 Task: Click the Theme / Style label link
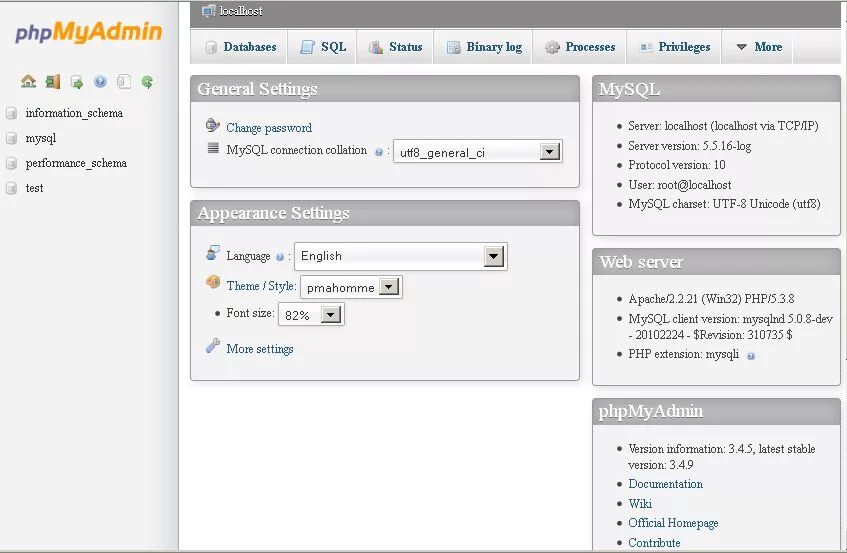click(260, 286)
